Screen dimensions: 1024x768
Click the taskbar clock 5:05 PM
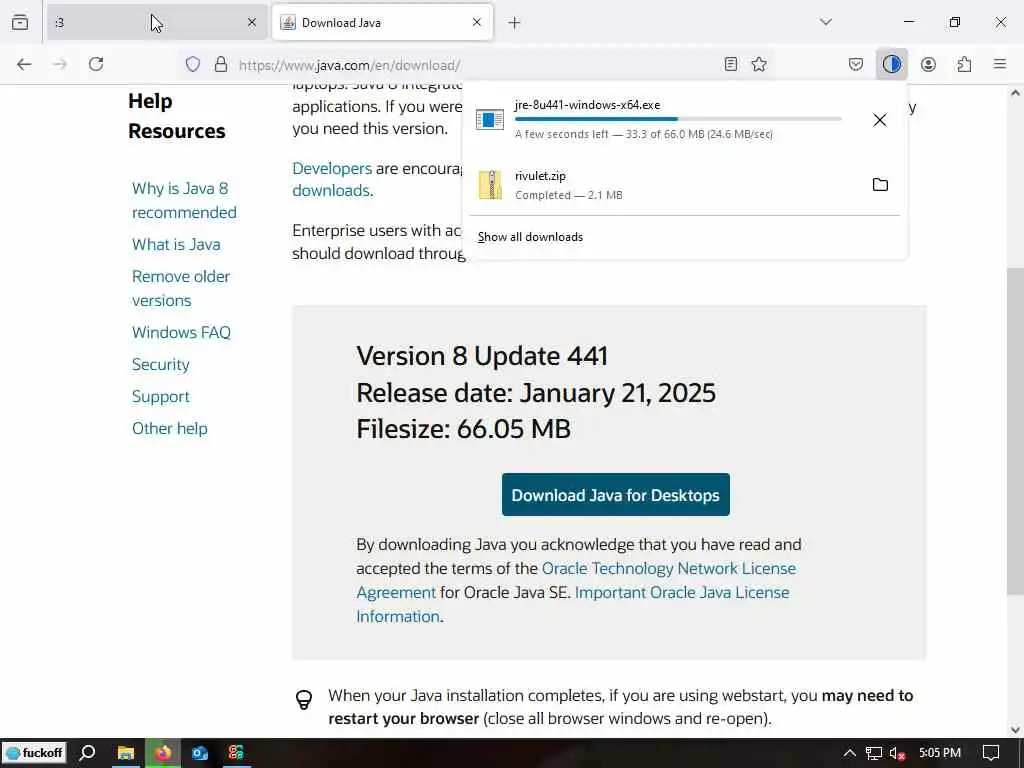click(x=940, y=753)
